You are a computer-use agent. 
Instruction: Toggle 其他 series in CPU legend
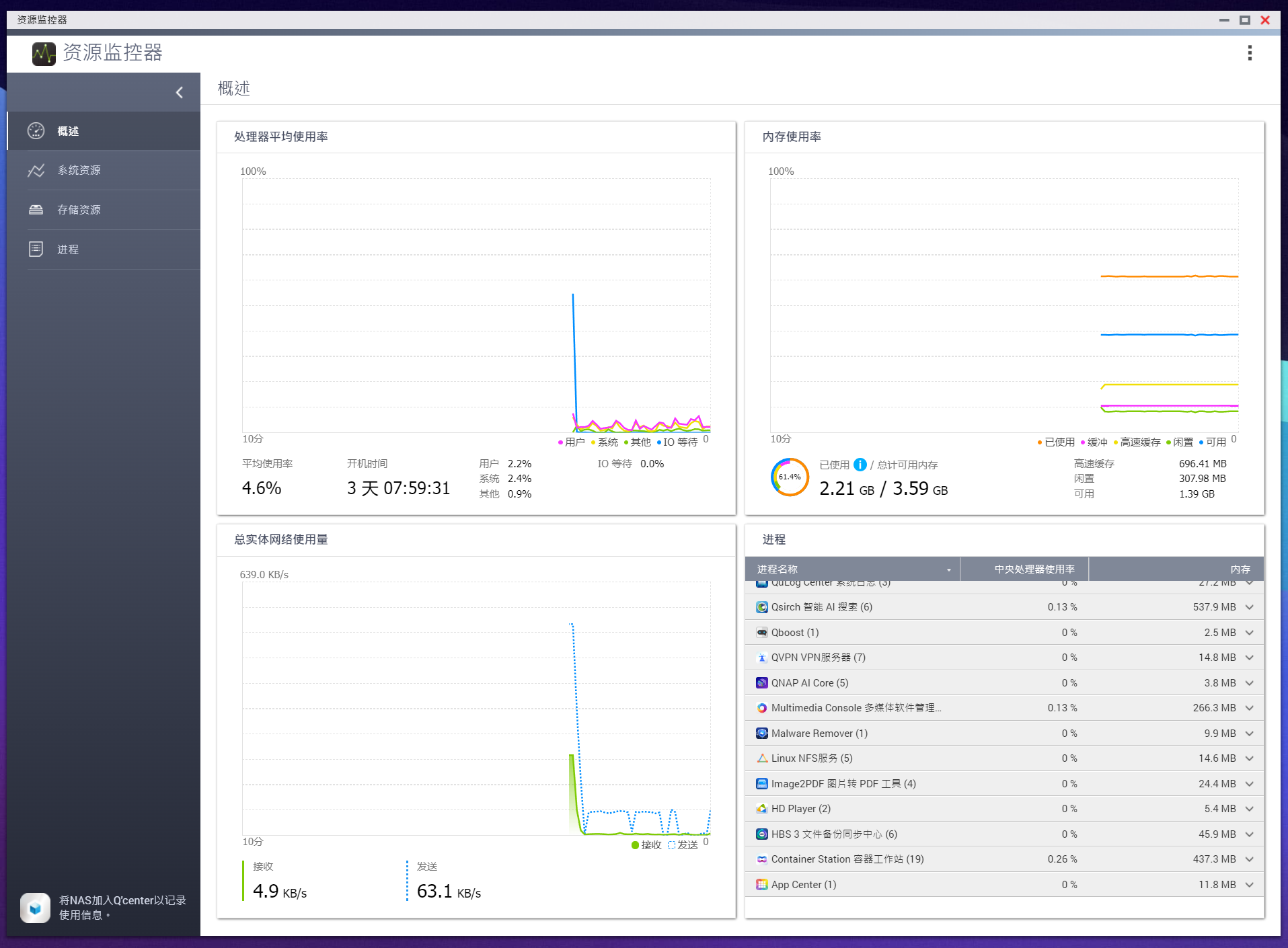pos(637,442)
